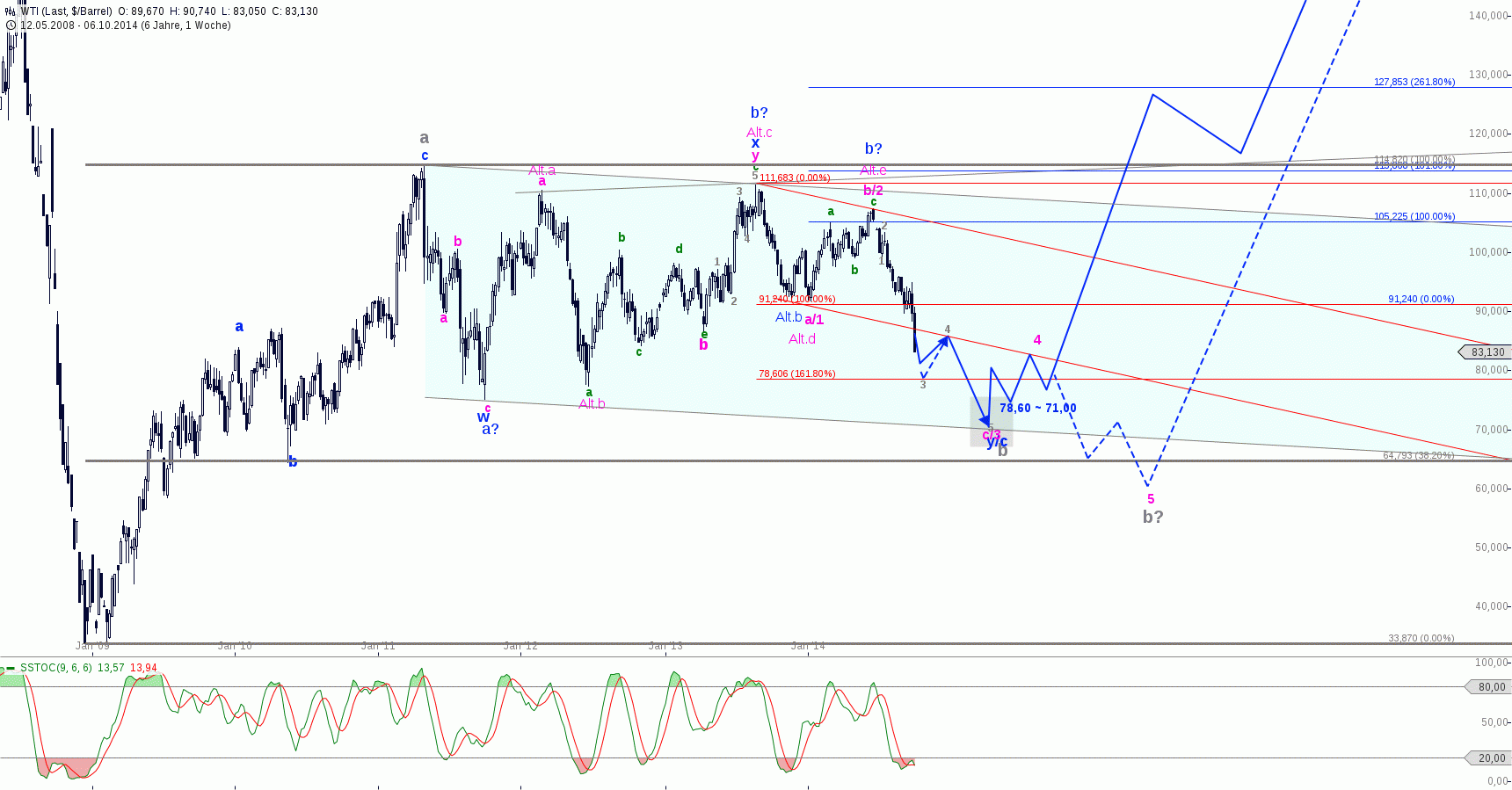Select the 80,00 stochastic level tag
The image size is (1512, 790).
pyautogui.click(x=1491, y=687)
